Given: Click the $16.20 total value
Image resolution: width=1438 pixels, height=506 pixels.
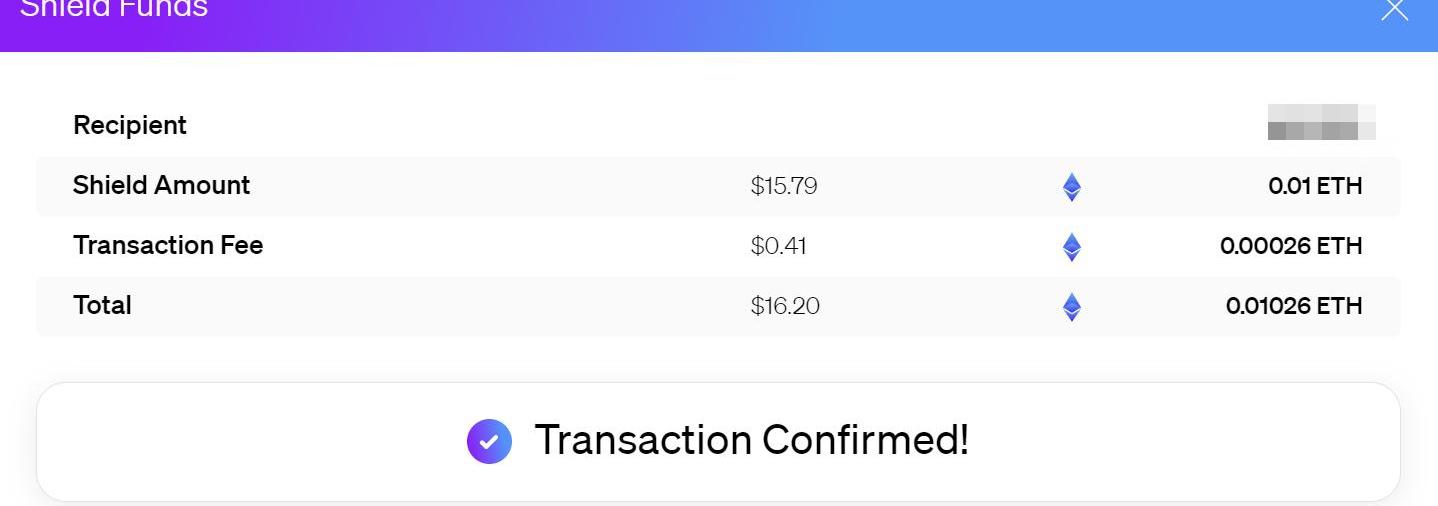Looking at the screenshot, I should click(x=785, y=307).
